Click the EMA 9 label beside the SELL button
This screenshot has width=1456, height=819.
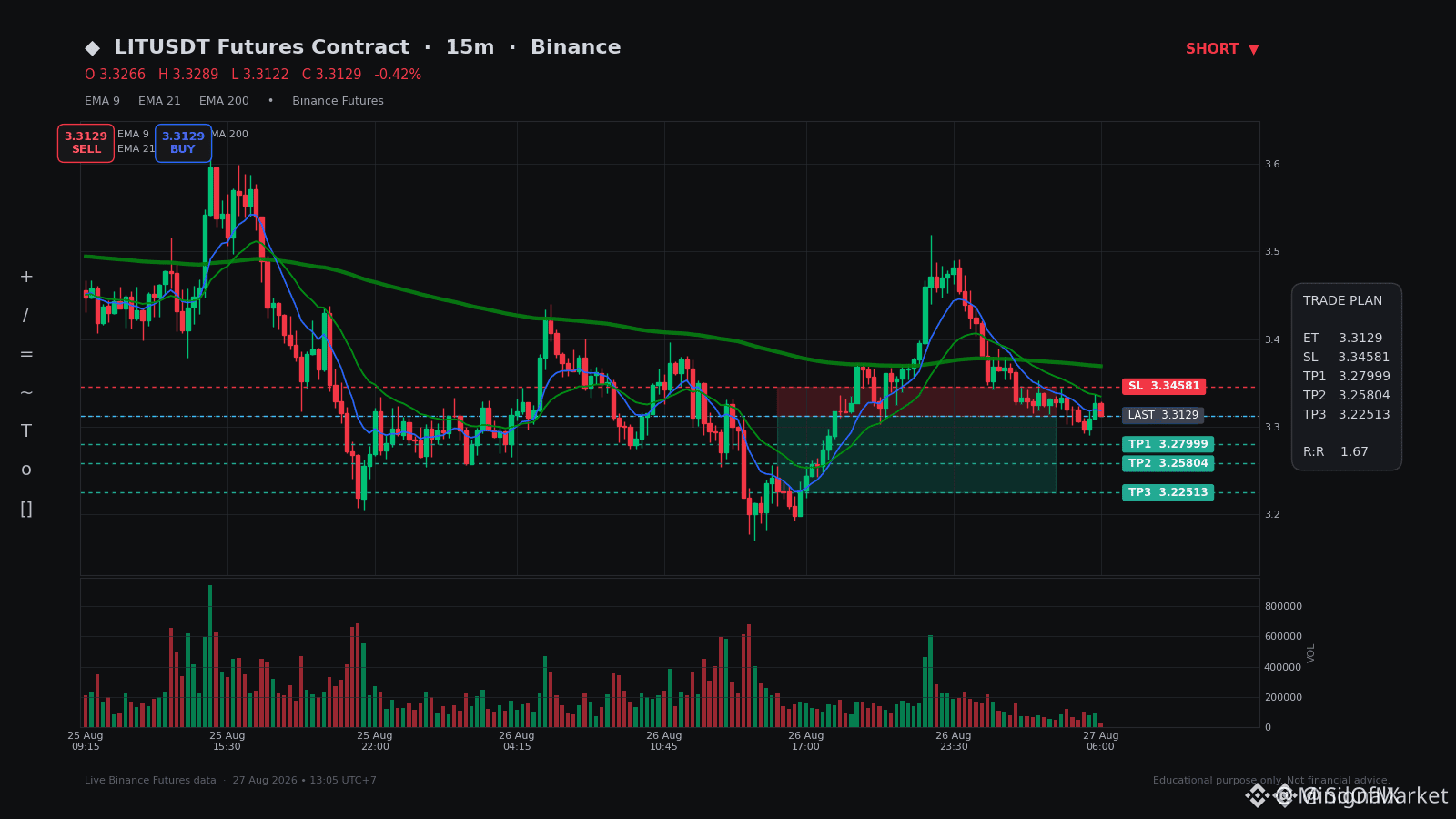point(133,135)
